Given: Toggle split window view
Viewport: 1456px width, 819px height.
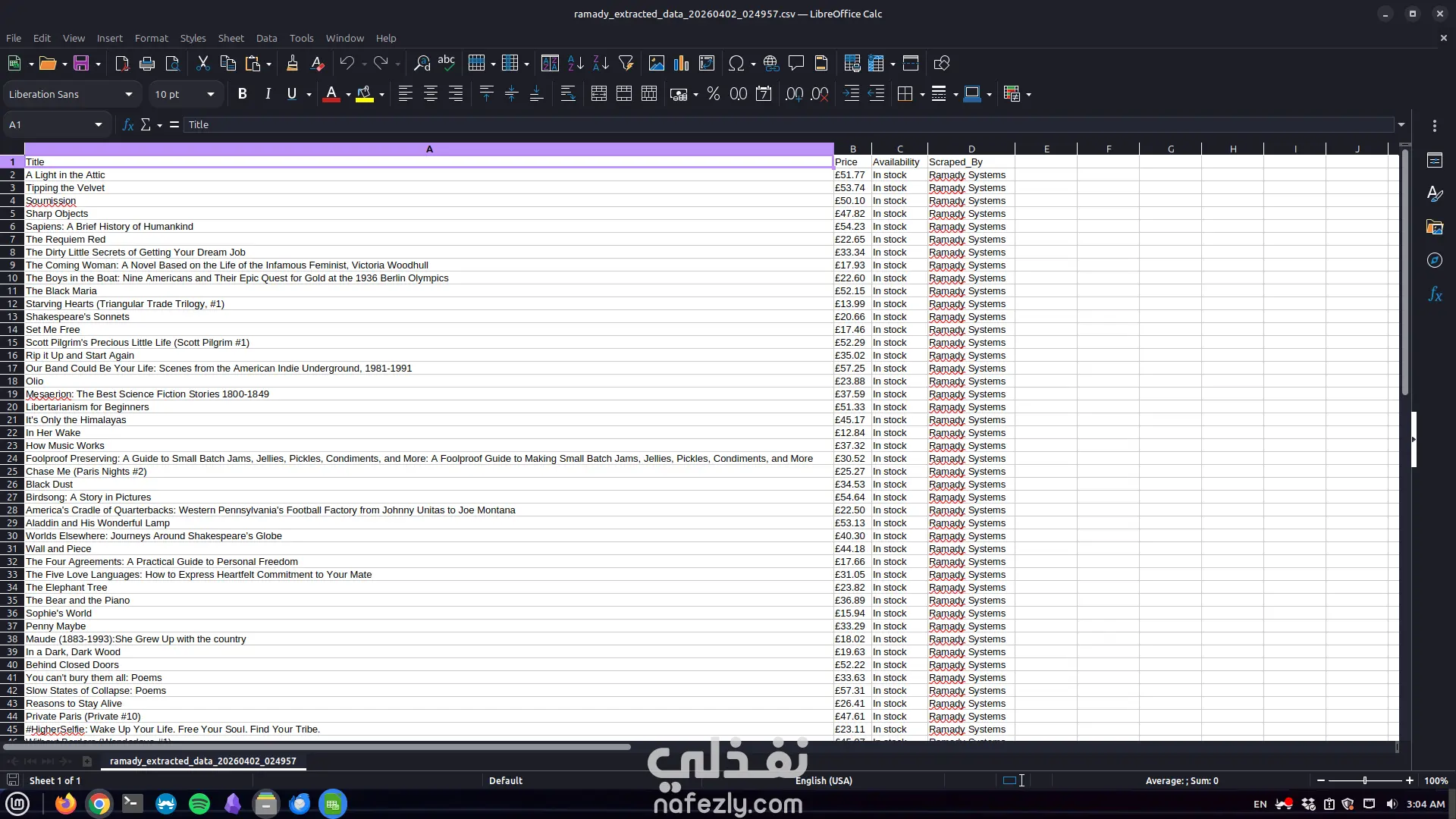Looking at the screenshot, I should point(911,64).
